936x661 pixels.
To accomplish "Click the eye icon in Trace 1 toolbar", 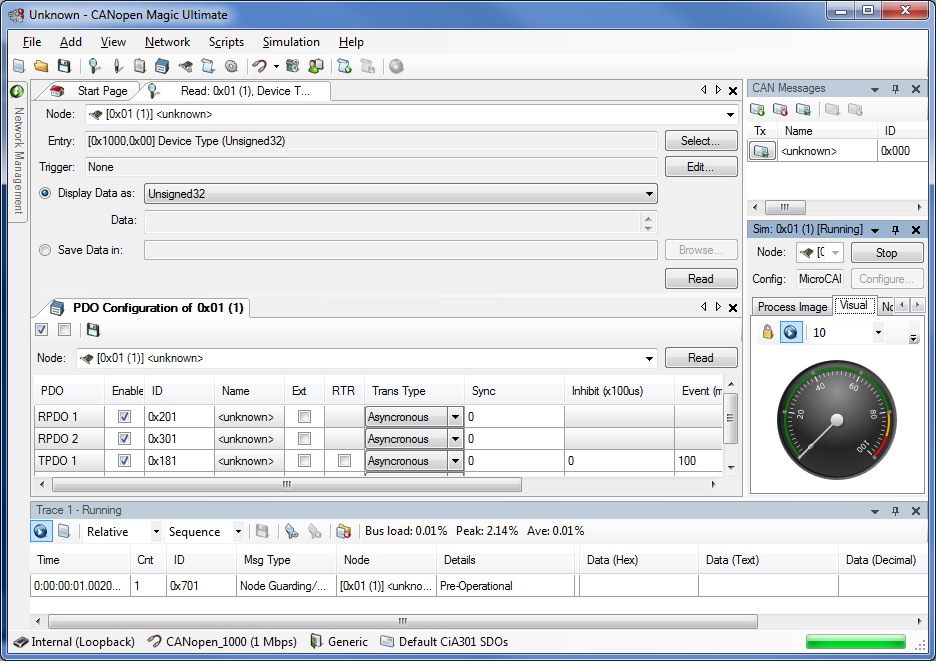I will click(40, 531).
